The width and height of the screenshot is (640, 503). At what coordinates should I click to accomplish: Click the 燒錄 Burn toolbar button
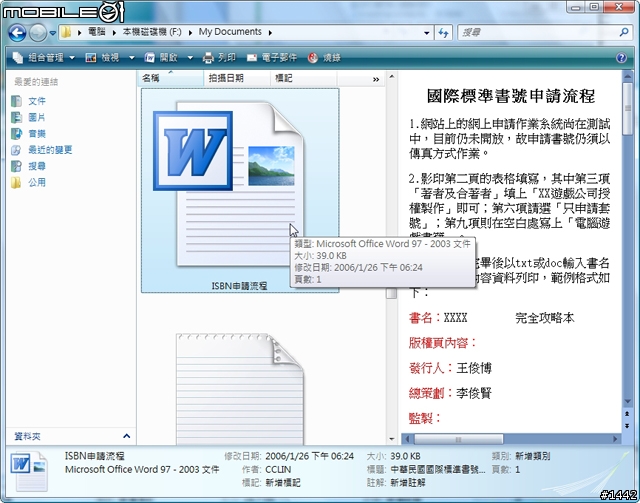coord(324,58)
